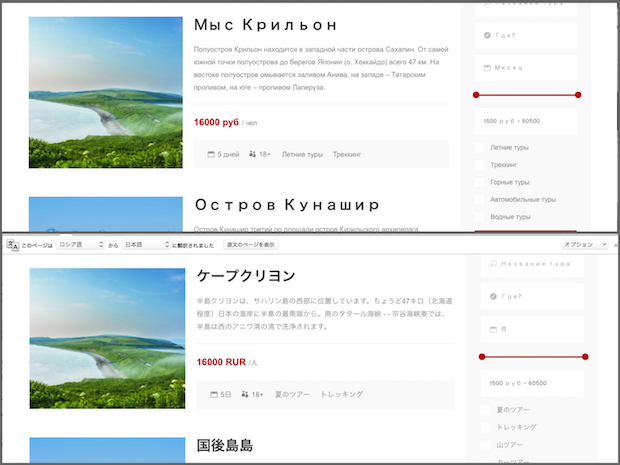Click the compass icon beside Где? in upper sidebar
This screenshot has height=465, width=620.
coord(487,36)
